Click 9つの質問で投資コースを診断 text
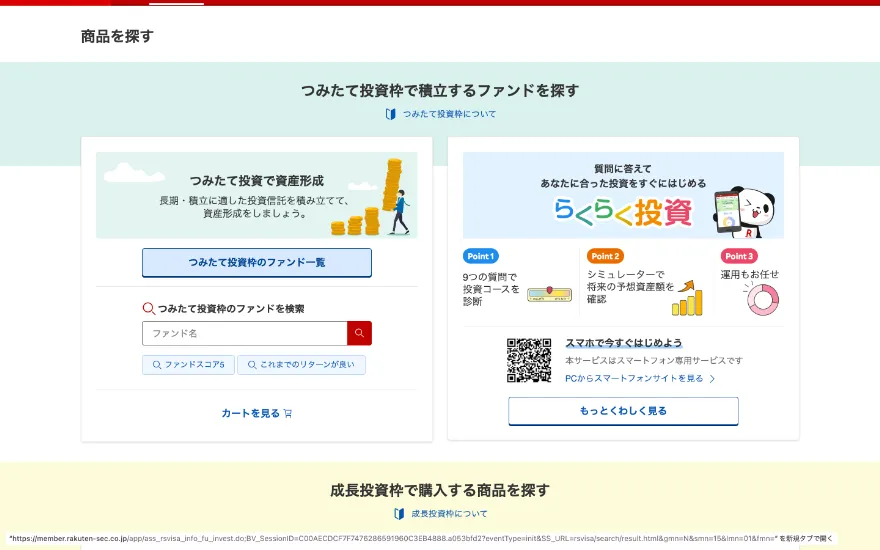 pyautogui.click(x=491, y=289)
